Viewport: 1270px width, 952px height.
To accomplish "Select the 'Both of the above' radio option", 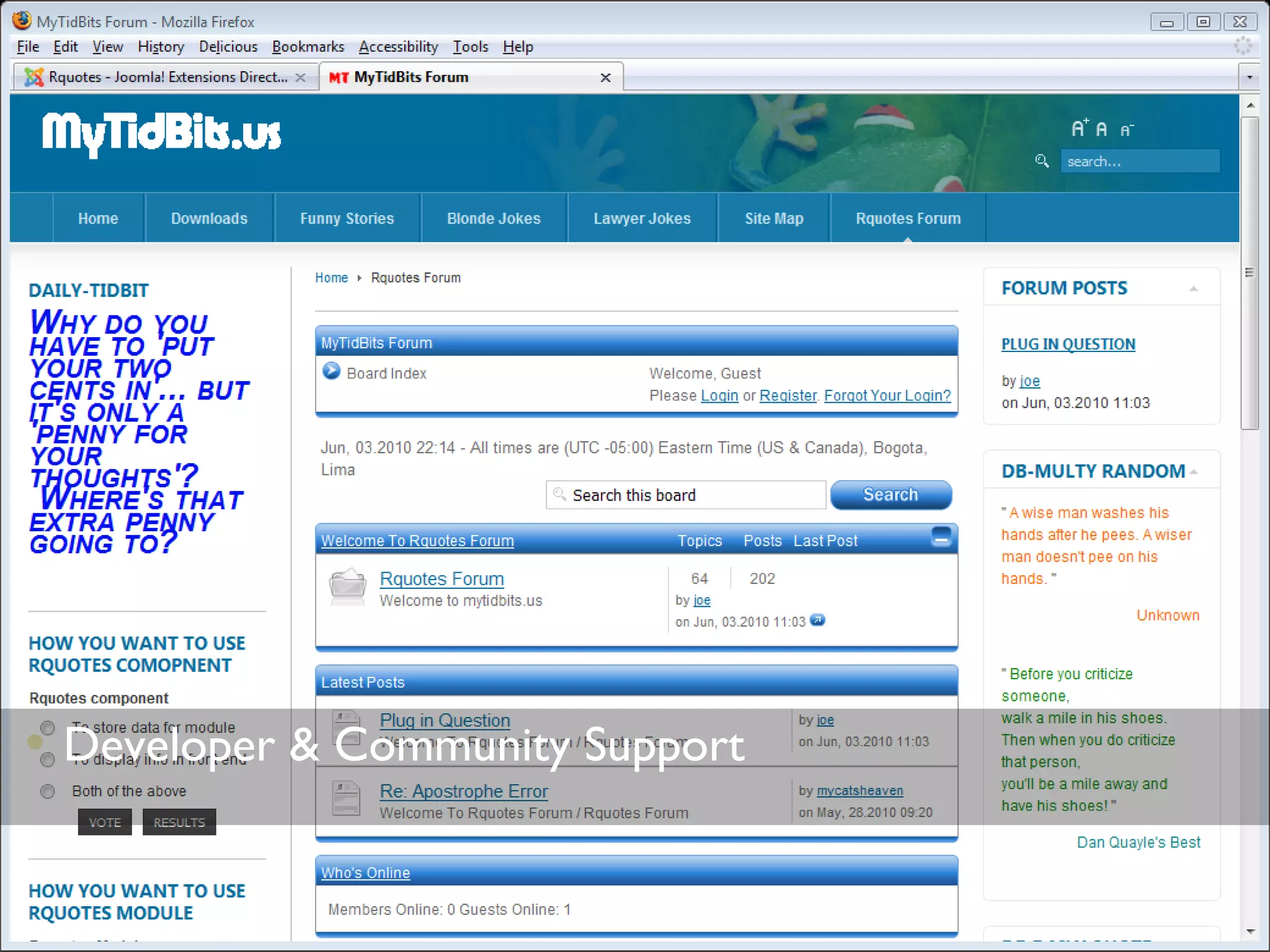I will tap(48, 791).
